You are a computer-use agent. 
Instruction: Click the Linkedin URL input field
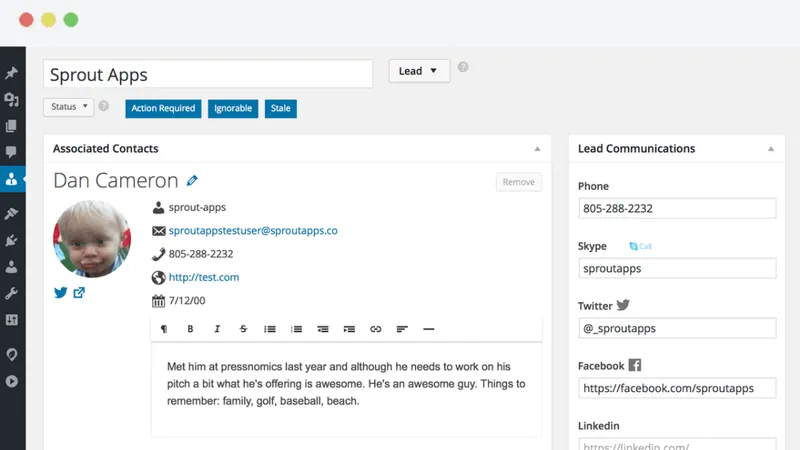(677, 444)
